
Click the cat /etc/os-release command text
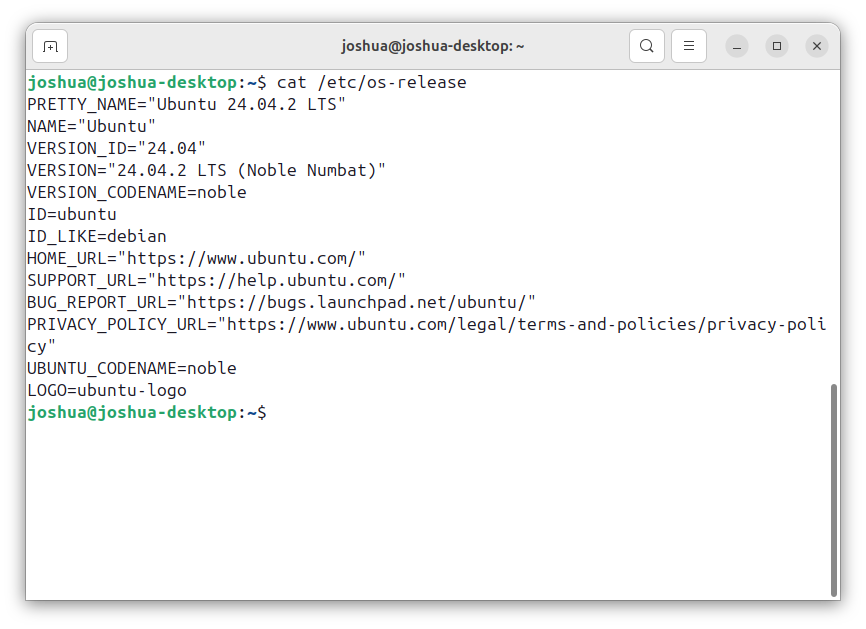(x=372, y=82)
